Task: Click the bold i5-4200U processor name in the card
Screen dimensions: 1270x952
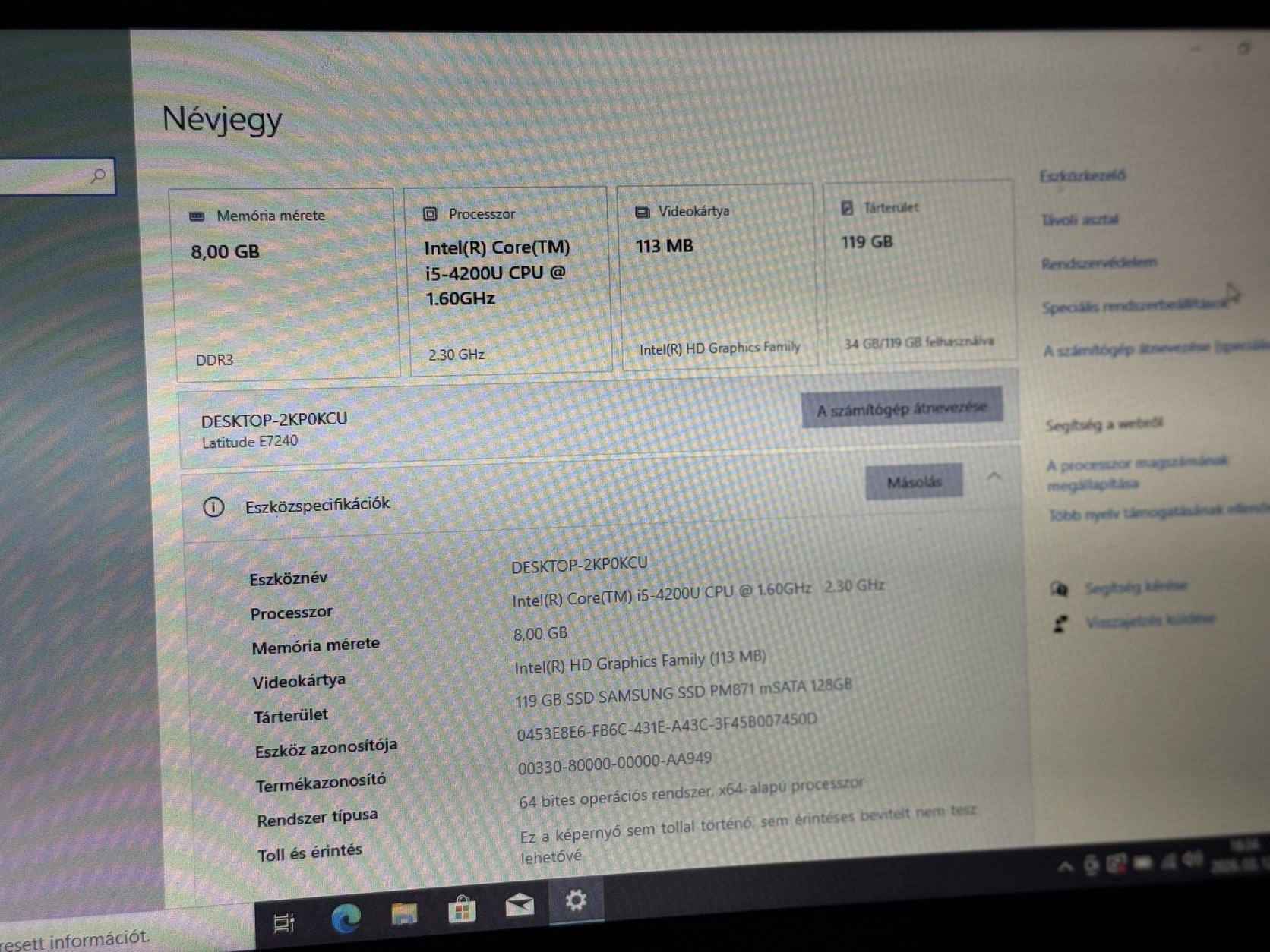Action: point(497,273)
